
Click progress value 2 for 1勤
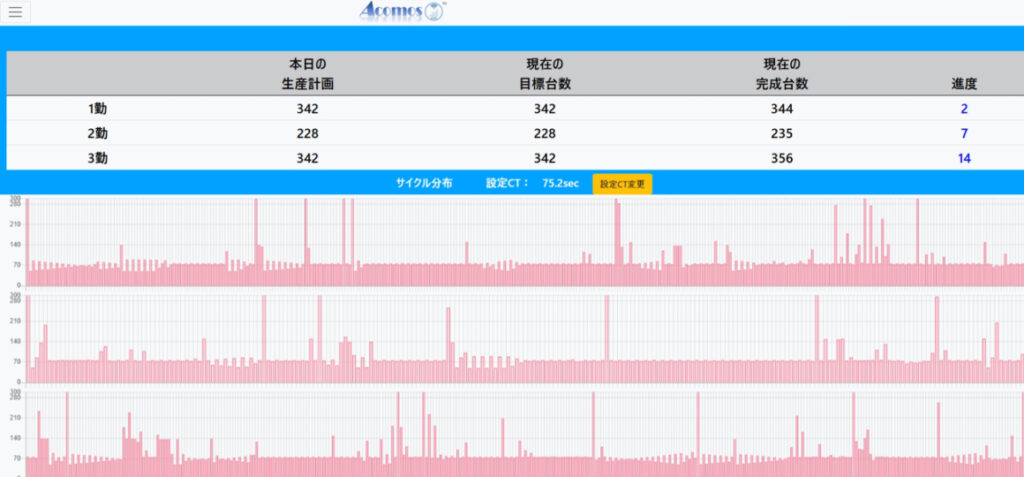(x=964, y=109)
